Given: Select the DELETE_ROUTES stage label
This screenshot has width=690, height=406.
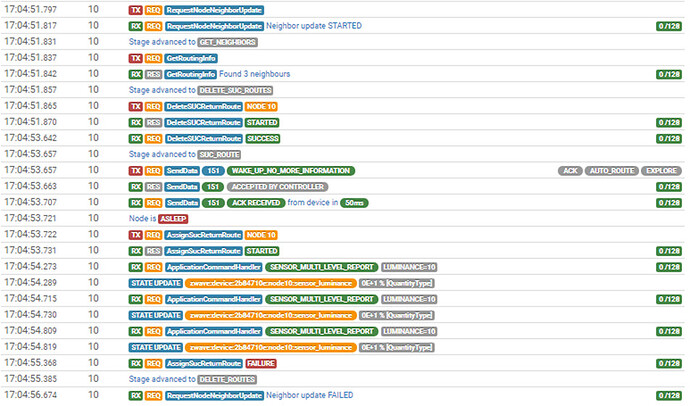Looking at the screenshot, I should coord(227,379).
